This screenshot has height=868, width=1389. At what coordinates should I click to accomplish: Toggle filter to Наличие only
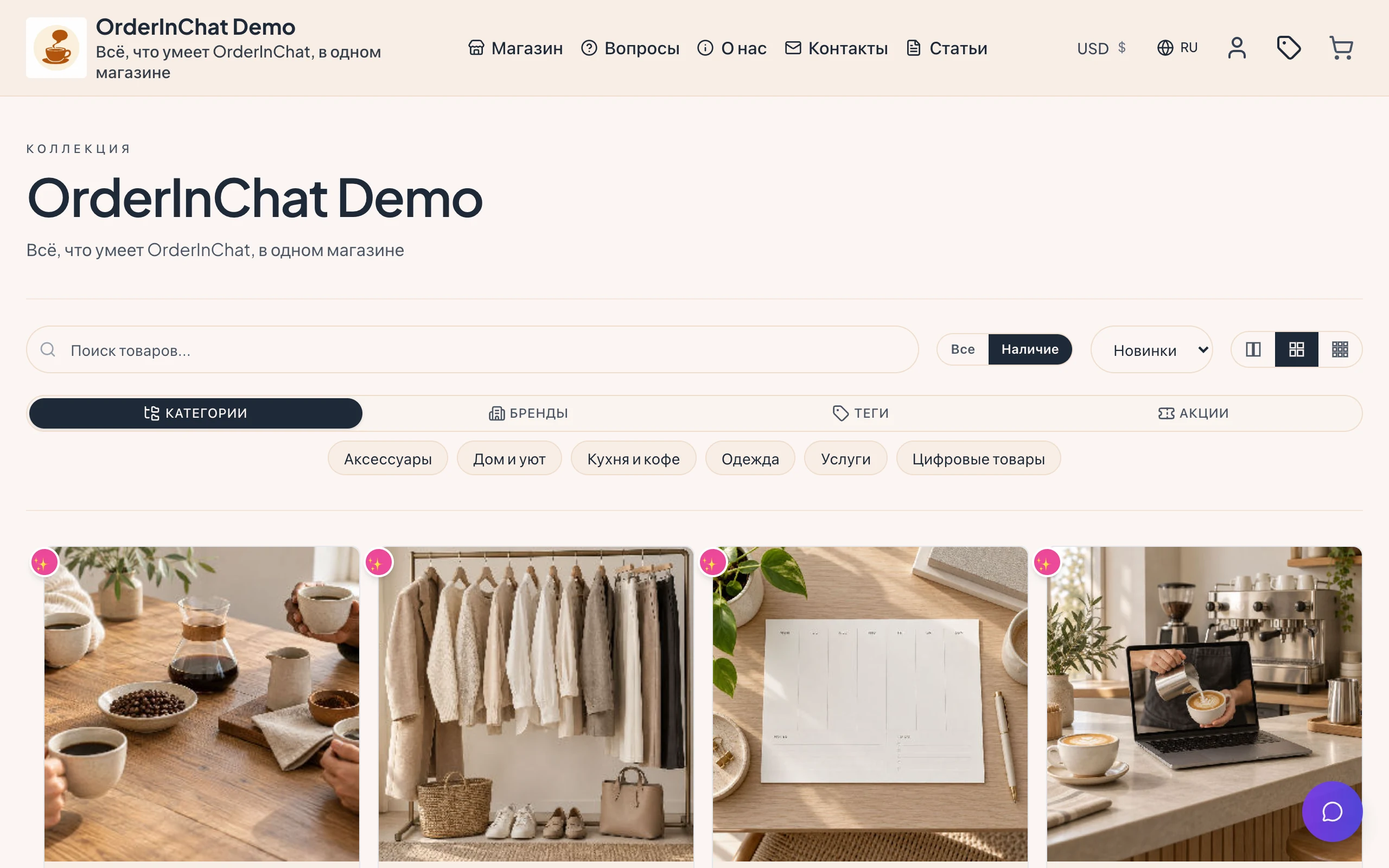[1030, 349]
